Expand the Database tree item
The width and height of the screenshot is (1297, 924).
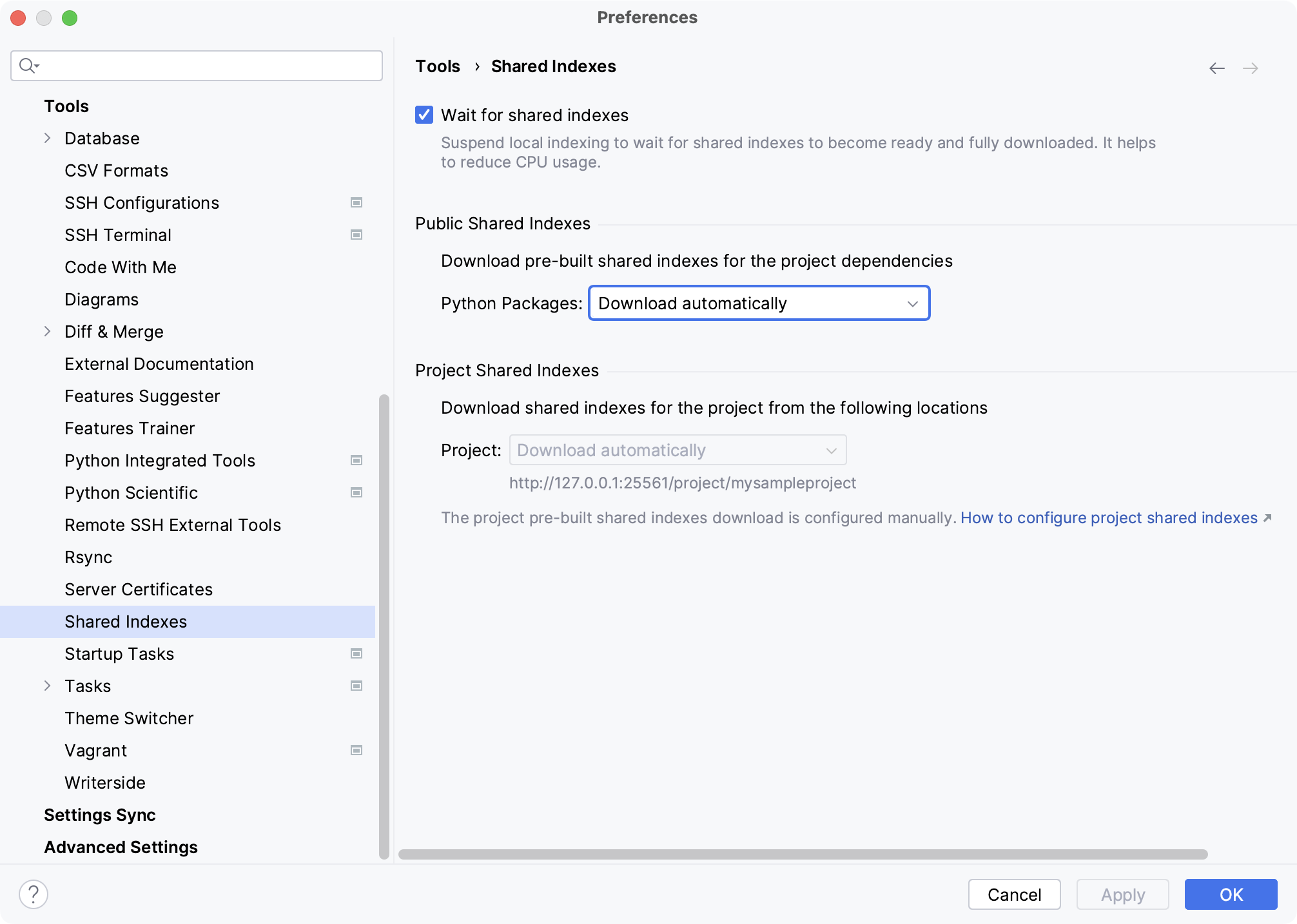click(x=47, y=138)
